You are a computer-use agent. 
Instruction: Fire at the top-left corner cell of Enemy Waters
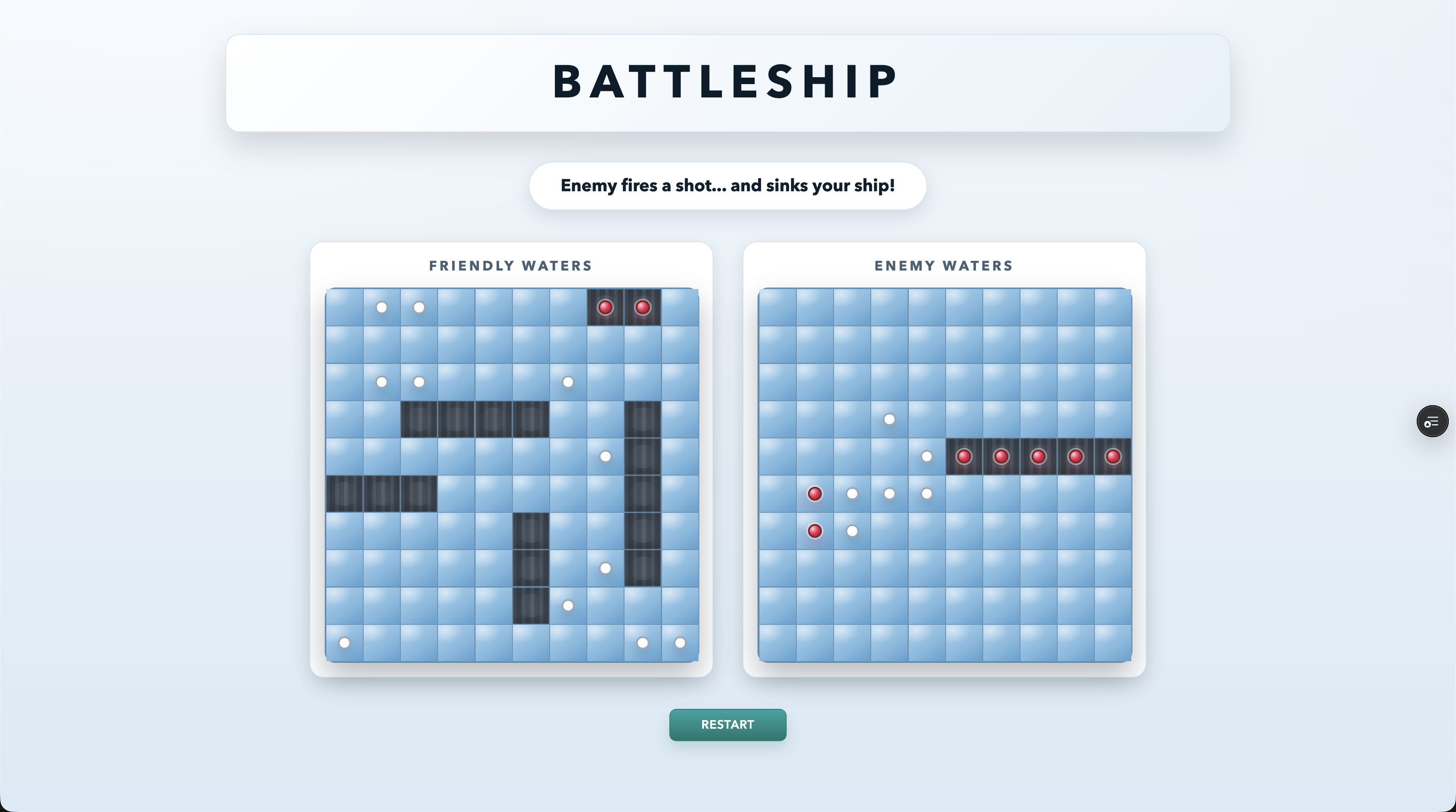pos(777,307)
